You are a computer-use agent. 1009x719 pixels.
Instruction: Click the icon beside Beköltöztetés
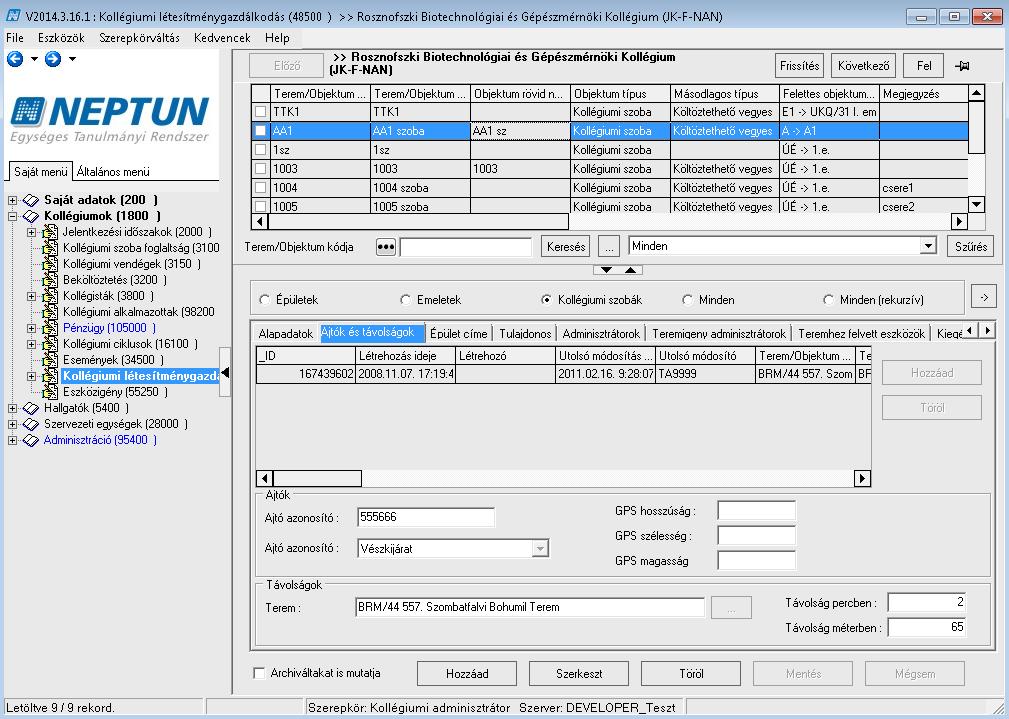tap(50, 281)
